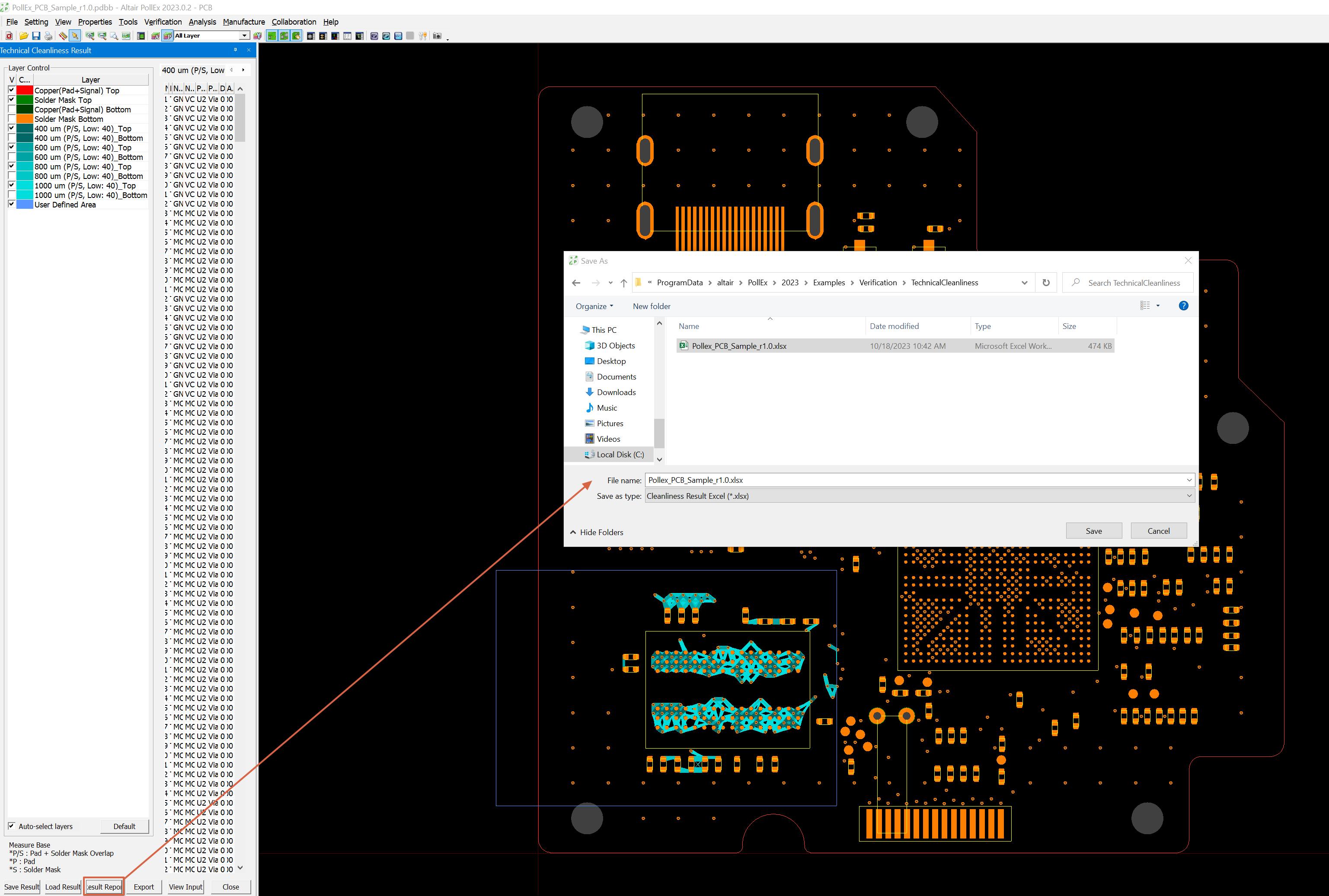The width and height of the screenshot is (1329, 896).
Task: Click the zoom in magnifier icon
Action: [x=90, y=36]
